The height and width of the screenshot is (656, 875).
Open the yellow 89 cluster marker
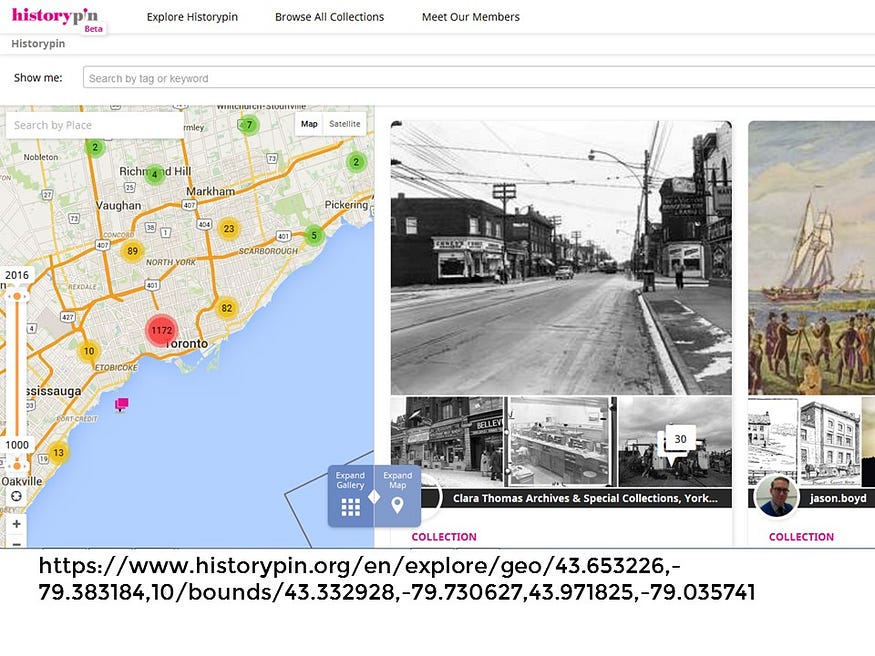click(132, 251)
